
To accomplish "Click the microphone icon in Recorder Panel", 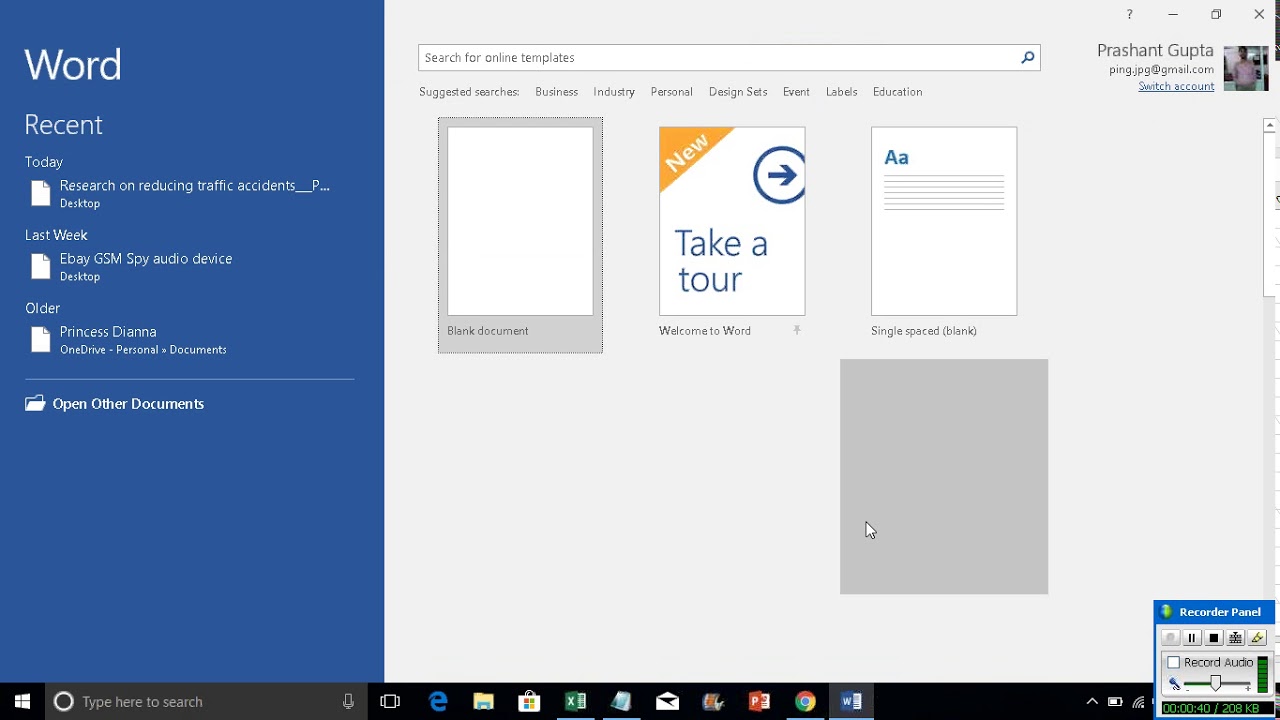I will [x=1174, y=685].
